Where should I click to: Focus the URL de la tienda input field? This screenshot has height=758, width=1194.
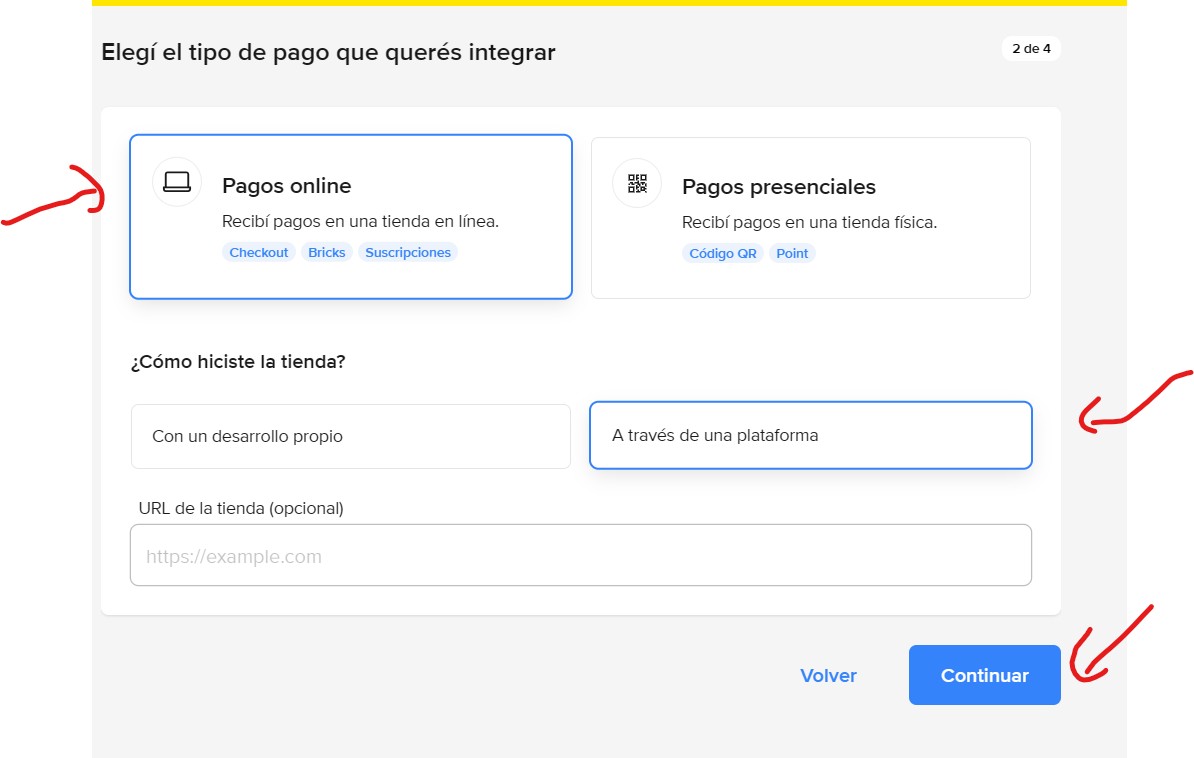[580, 556]
